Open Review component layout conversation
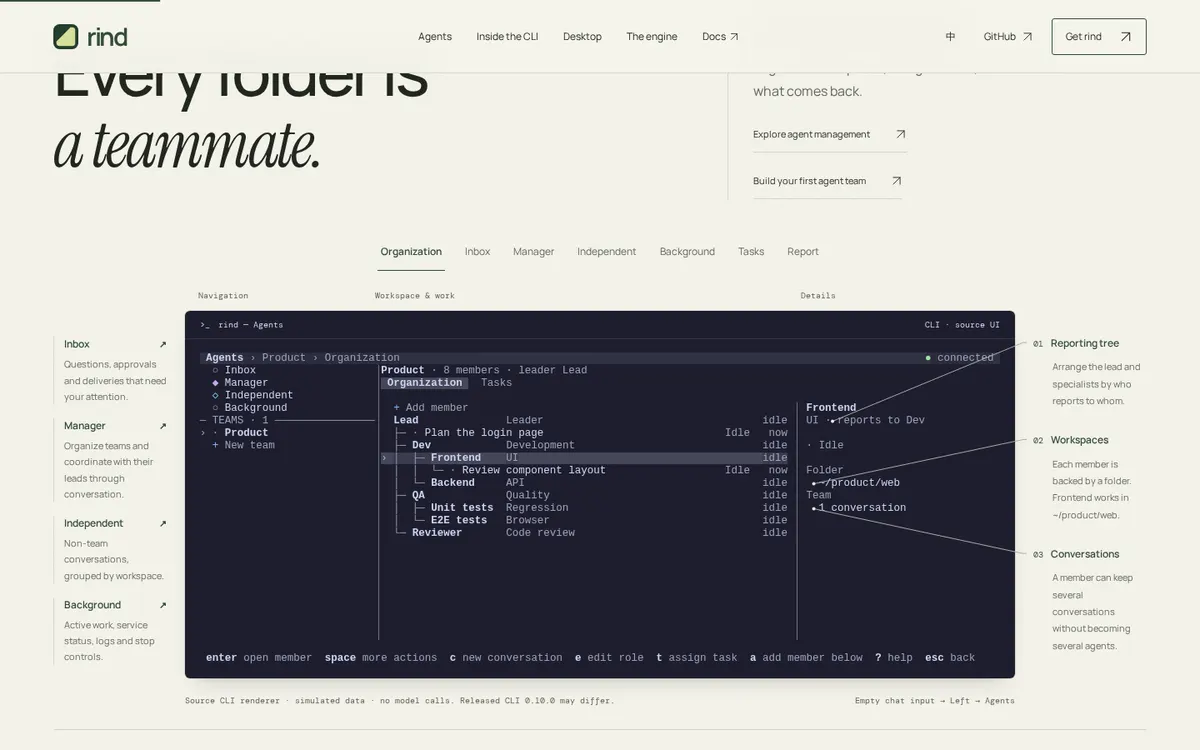This screenshot has width=1200, height=750. (534, 470)
